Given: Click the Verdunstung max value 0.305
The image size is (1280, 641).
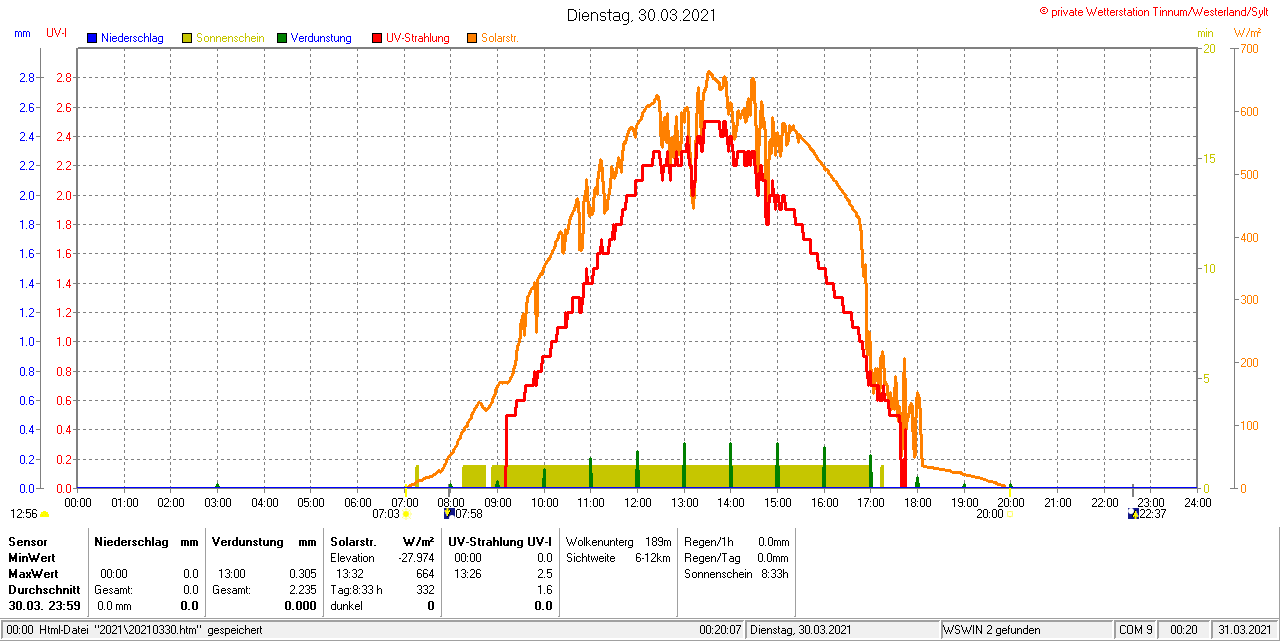Looking at the screenshot, I should point(301,574).
